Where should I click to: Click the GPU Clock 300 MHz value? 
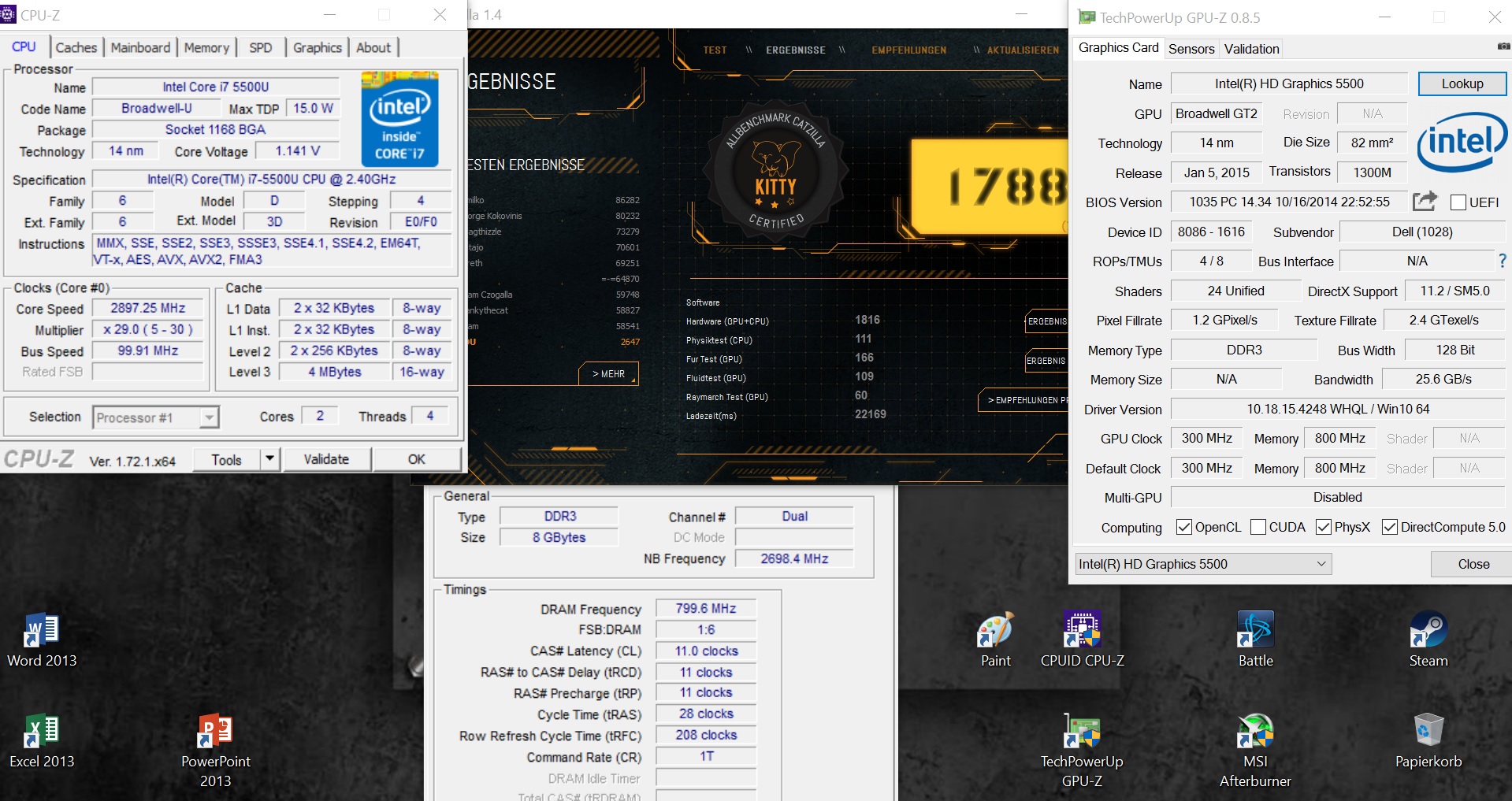point(1206,438)
